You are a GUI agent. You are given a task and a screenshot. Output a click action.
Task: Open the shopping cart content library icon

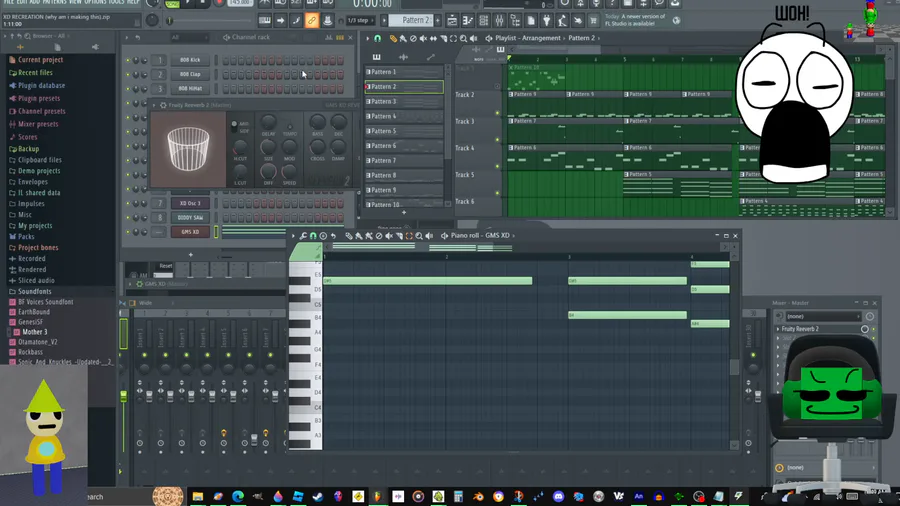[x=593, y=21]
